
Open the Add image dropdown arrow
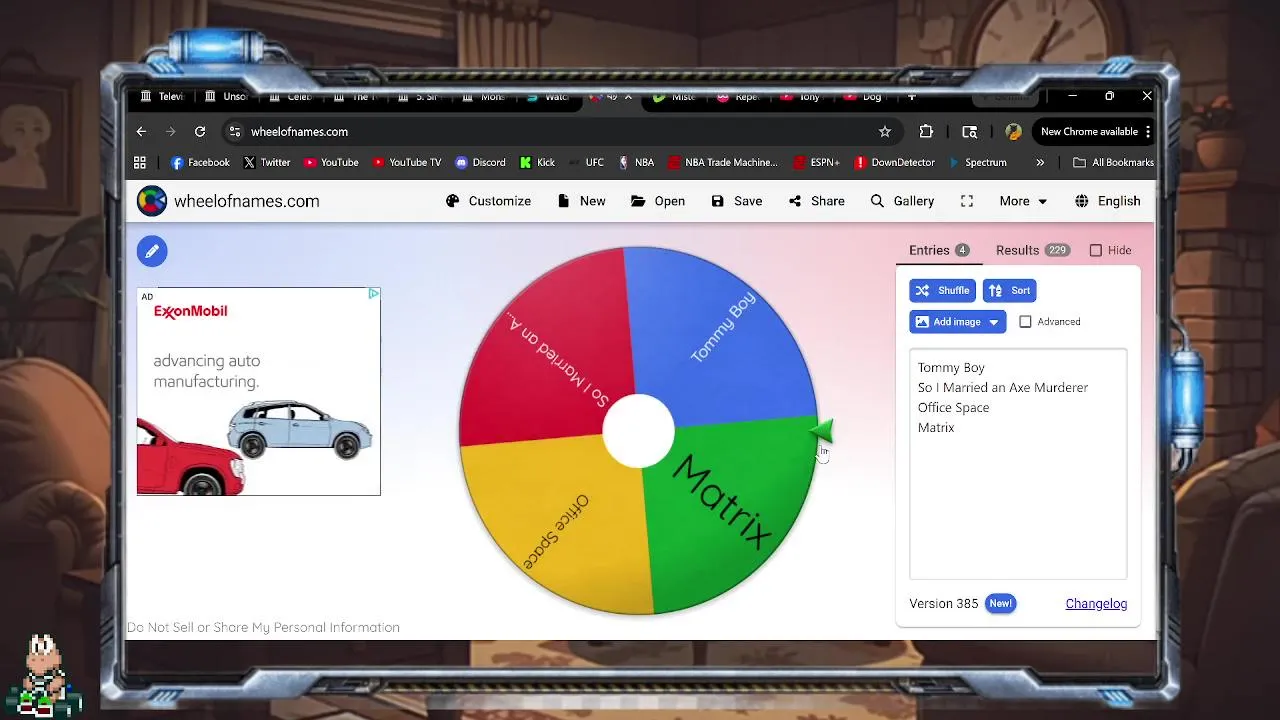(993, 322)
